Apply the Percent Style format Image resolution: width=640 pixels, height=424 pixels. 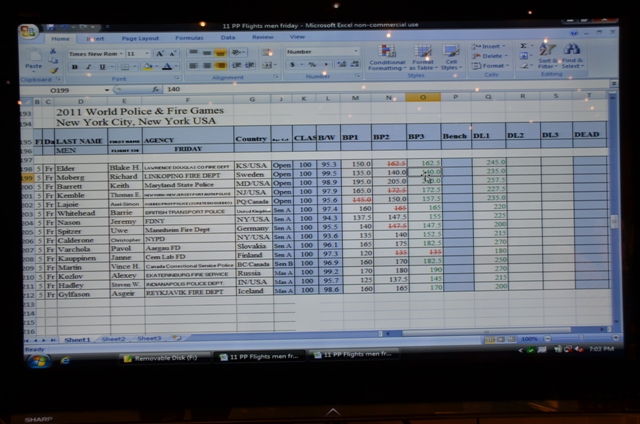click(x=312, y=64)
